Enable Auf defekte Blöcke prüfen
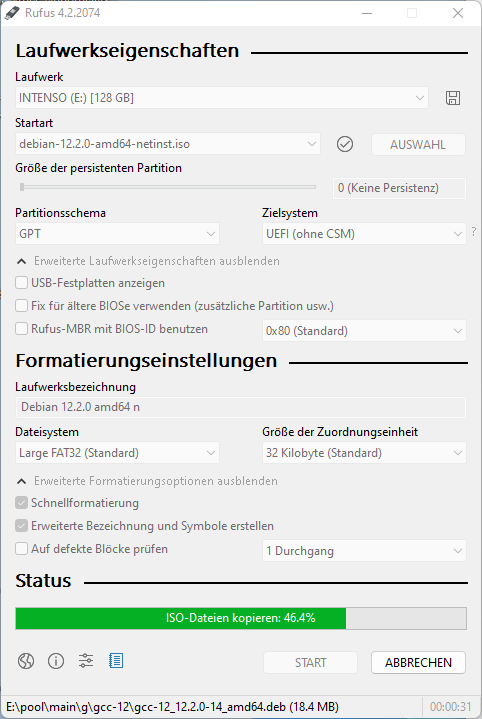This screenshot has width=482, height=719. pos(22,548)
